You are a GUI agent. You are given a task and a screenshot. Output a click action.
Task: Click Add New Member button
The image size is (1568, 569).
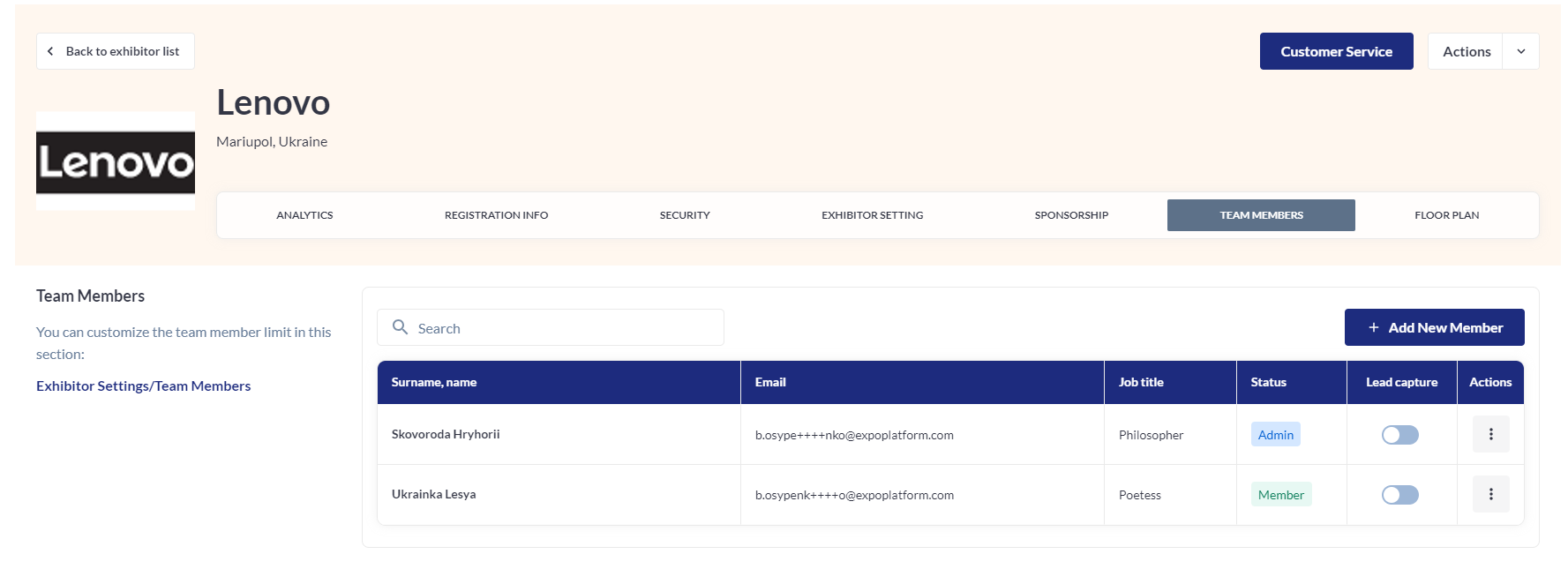point(1434,327)
